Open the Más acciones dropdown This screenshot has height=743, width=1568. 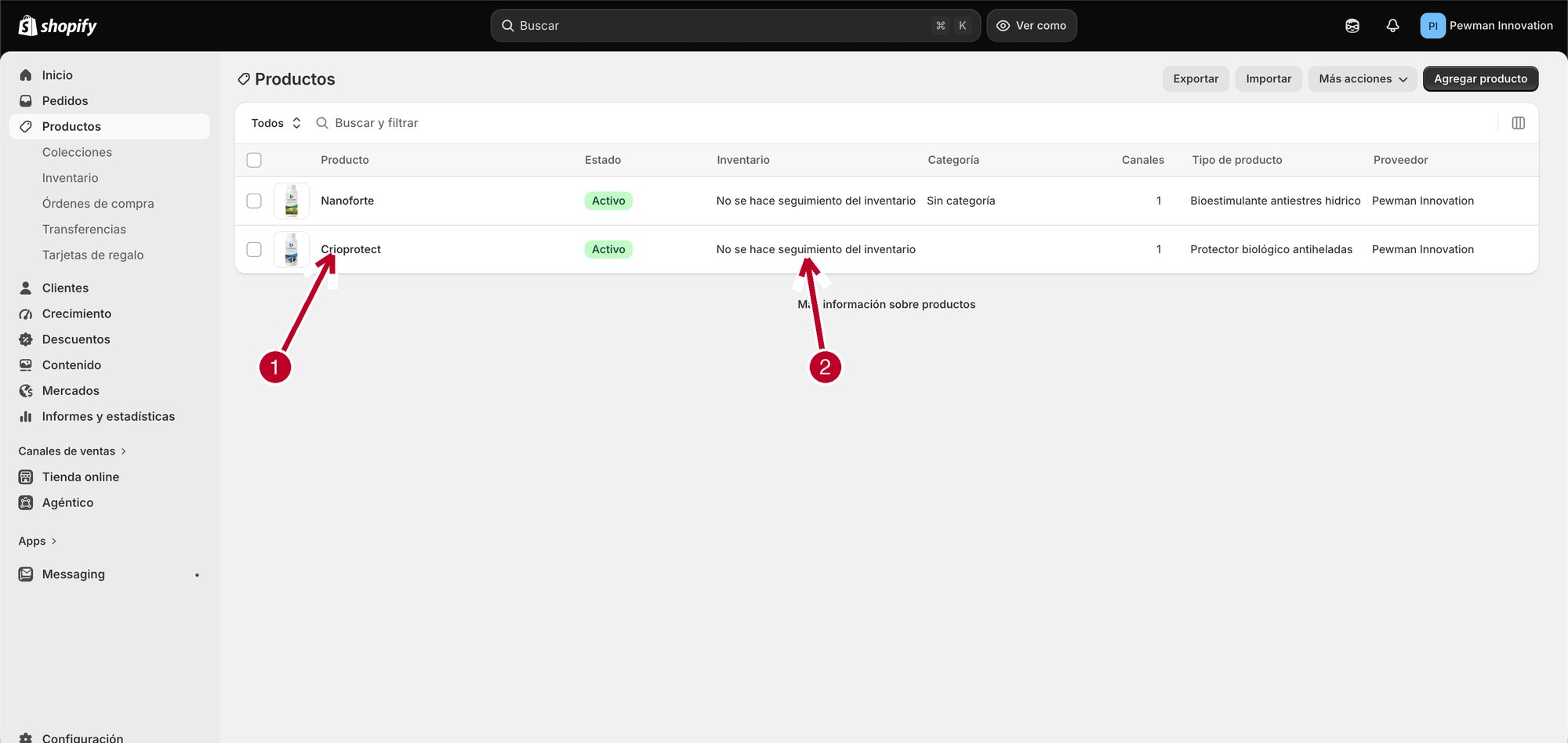1363,78
